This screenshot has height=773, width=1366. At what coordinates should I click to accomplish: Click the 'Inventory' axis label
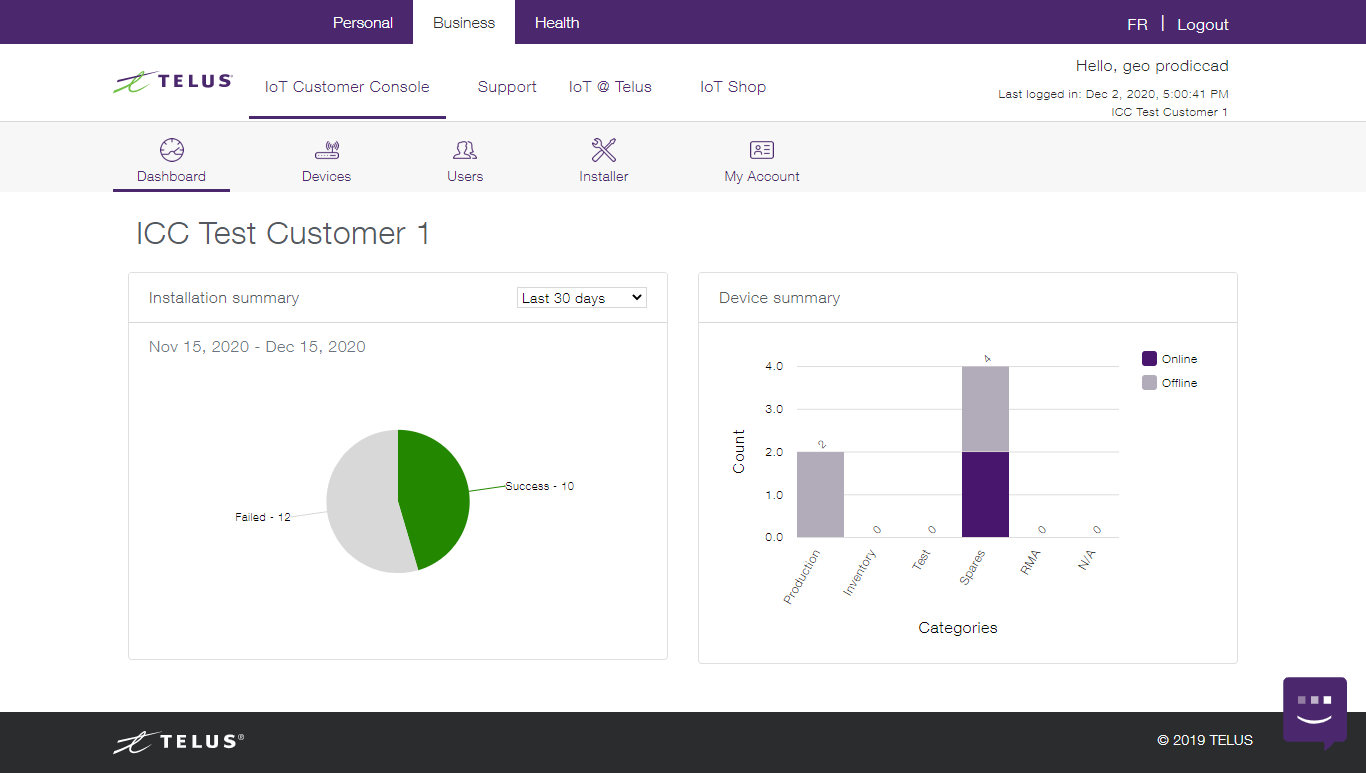coord(860,573)
